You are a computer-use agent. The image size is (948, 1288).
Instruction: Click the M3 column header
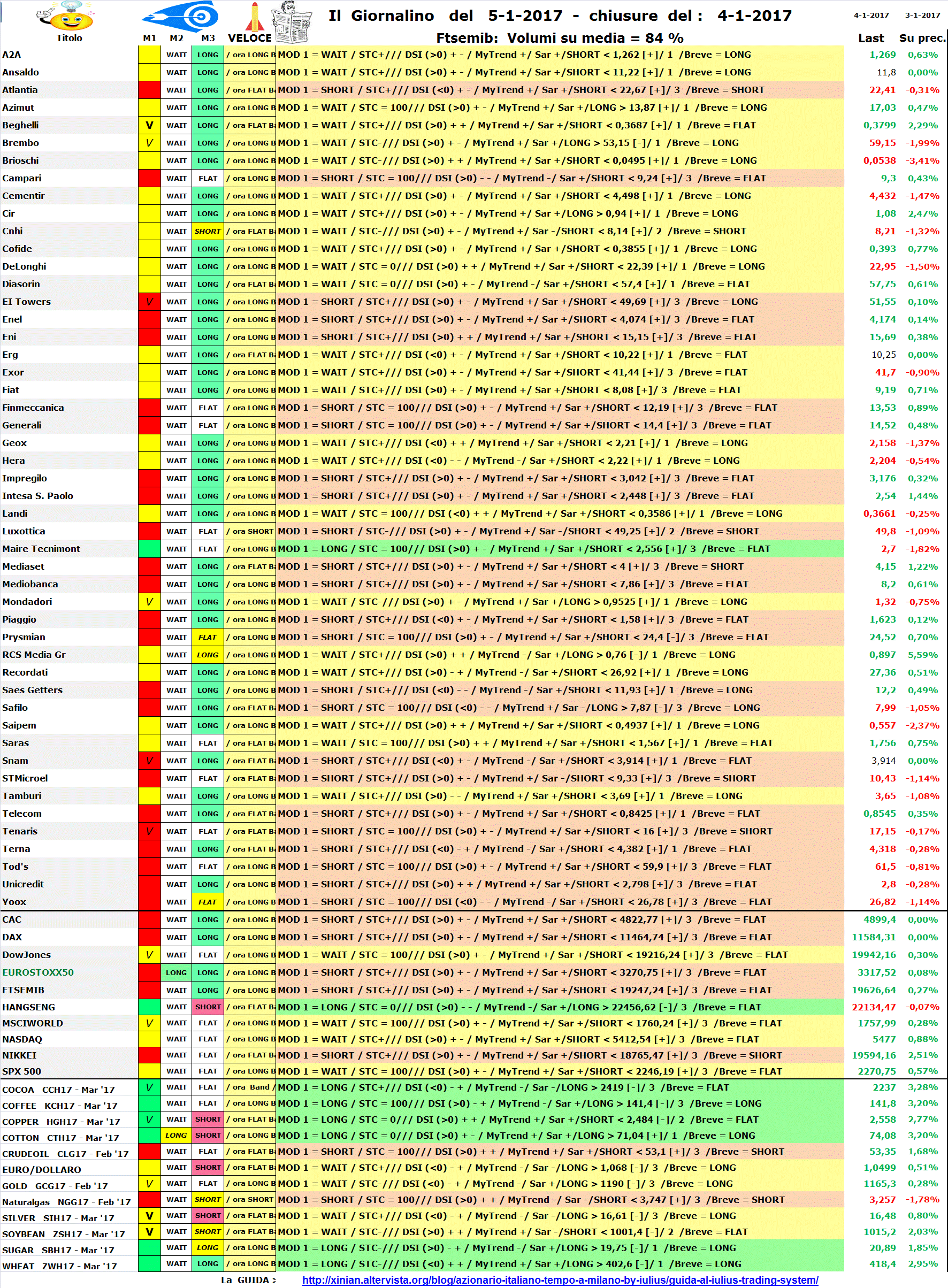pos(208,38)
